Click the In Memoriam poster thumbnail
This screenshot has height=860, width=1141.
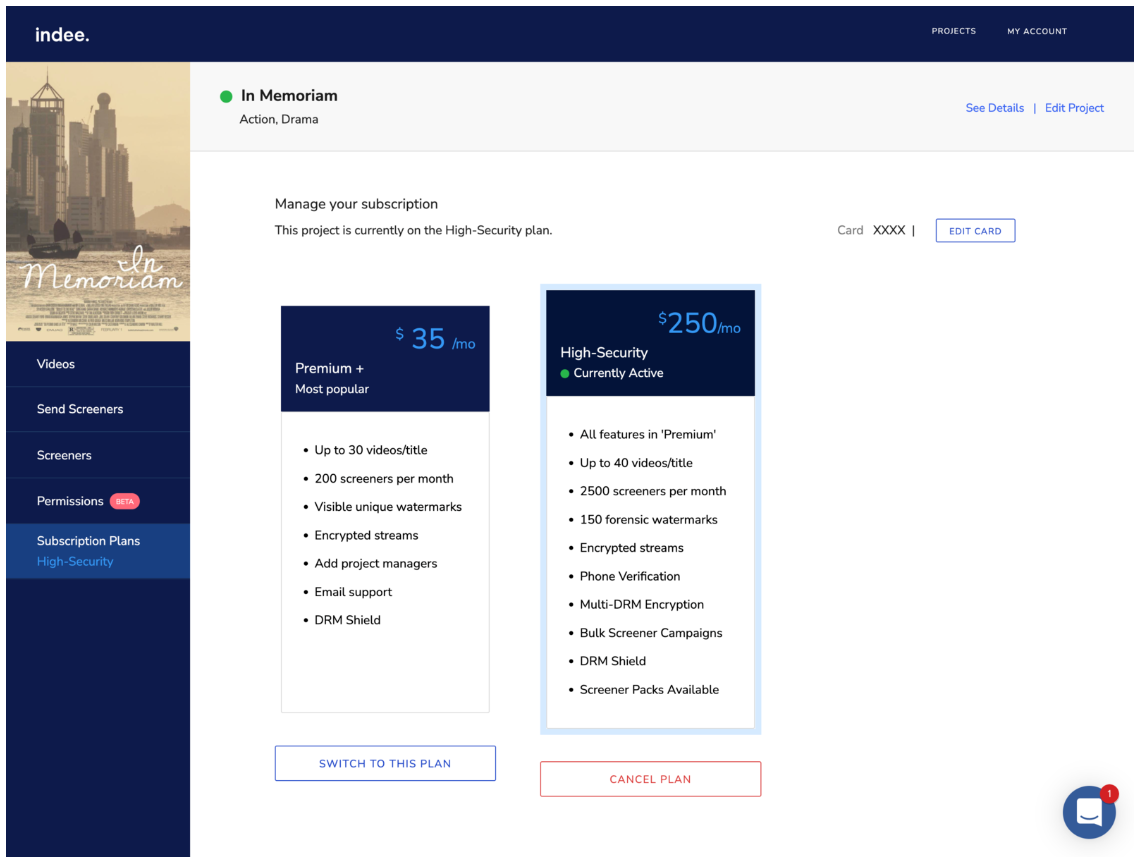[98, 202]
